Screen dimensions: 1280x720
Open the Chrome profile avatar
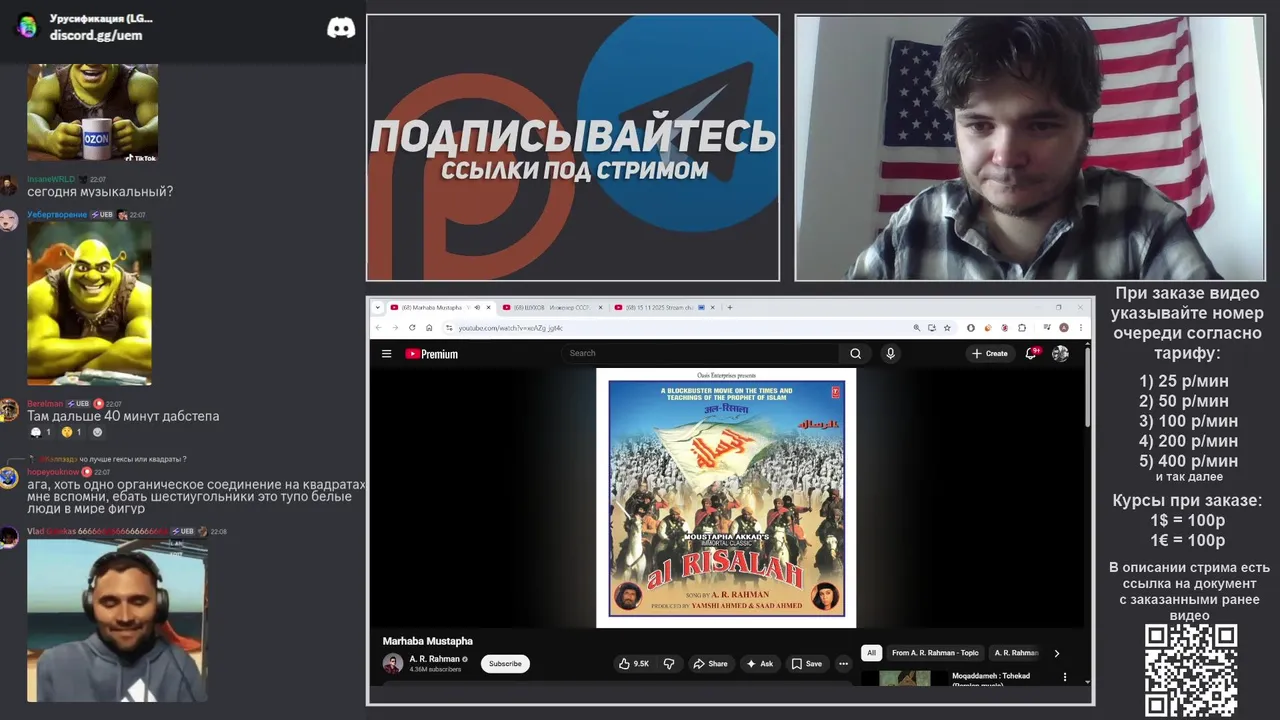point(1064,328)
